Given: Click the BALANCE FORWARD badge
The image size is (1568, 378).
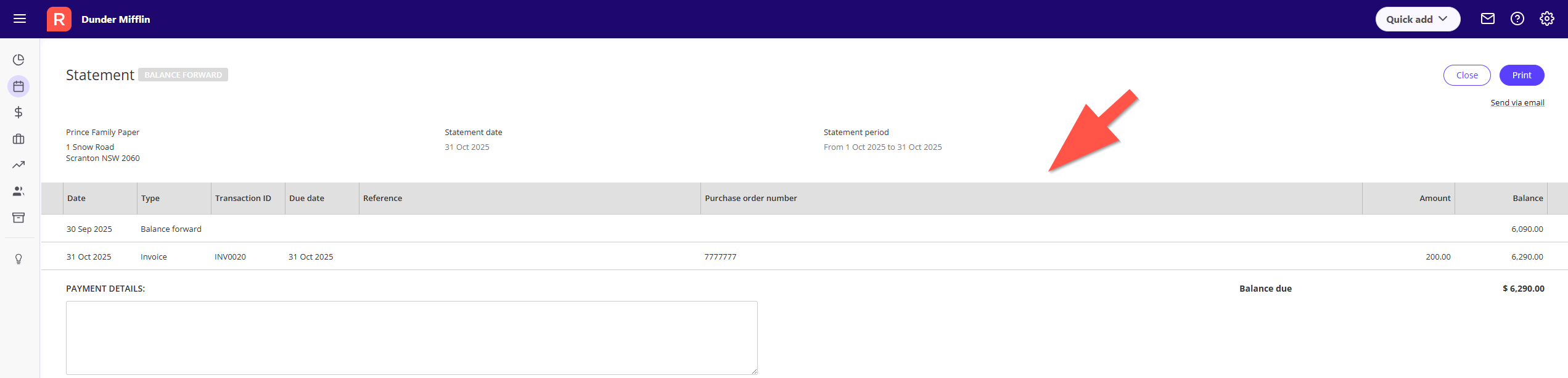Looking at the screenshot, I should pyautogui.click(x=183, y=75).
